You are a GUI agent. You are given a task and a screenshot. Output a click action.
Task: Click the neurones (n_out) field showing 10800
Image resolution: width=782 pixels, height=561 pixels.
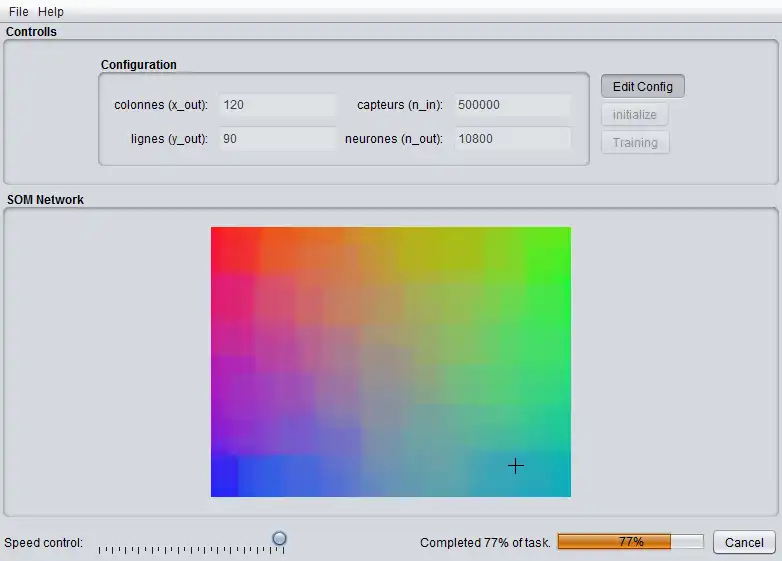512,139
